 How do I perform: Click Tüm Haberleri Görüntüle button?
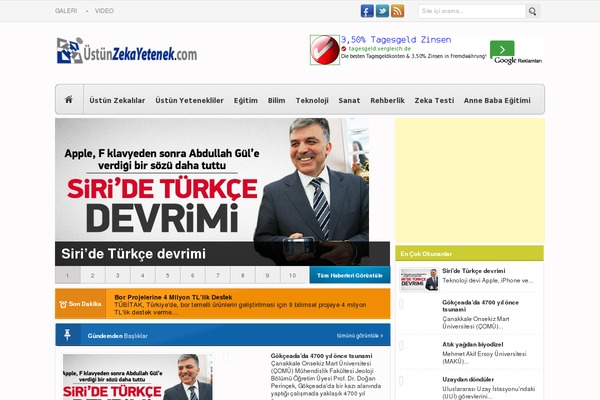(350, 275)
